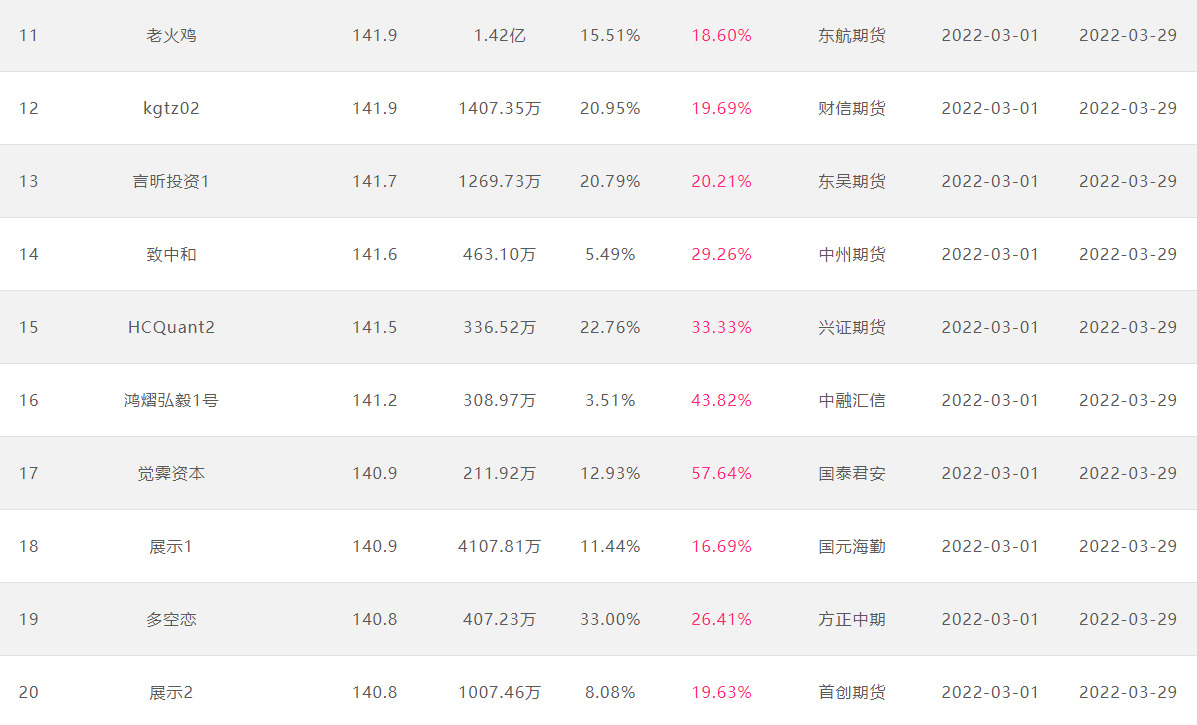Select row rank number 15

click(28, 327)
